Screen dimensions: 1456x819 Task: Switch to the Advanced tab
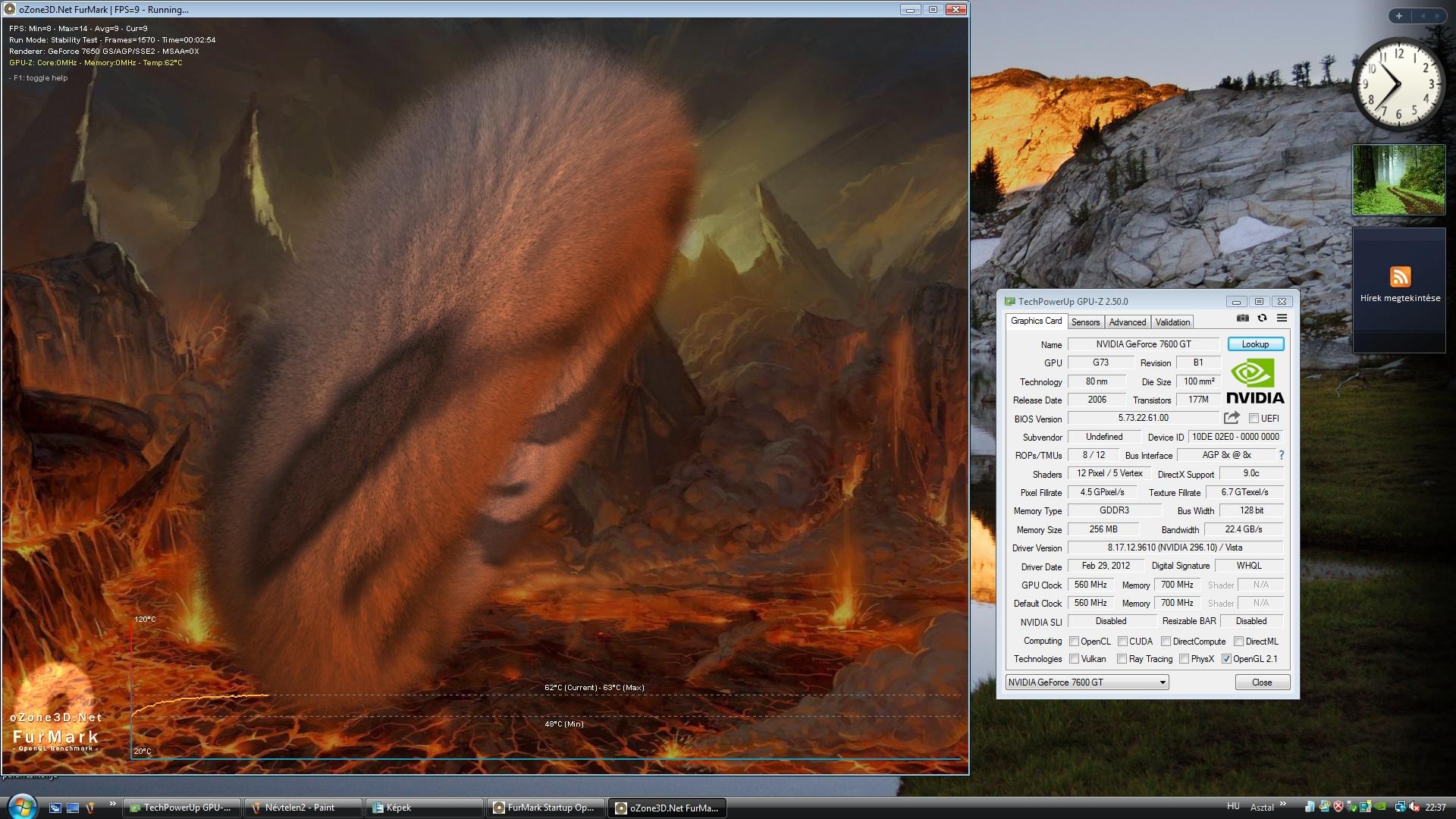[1127, 322]
